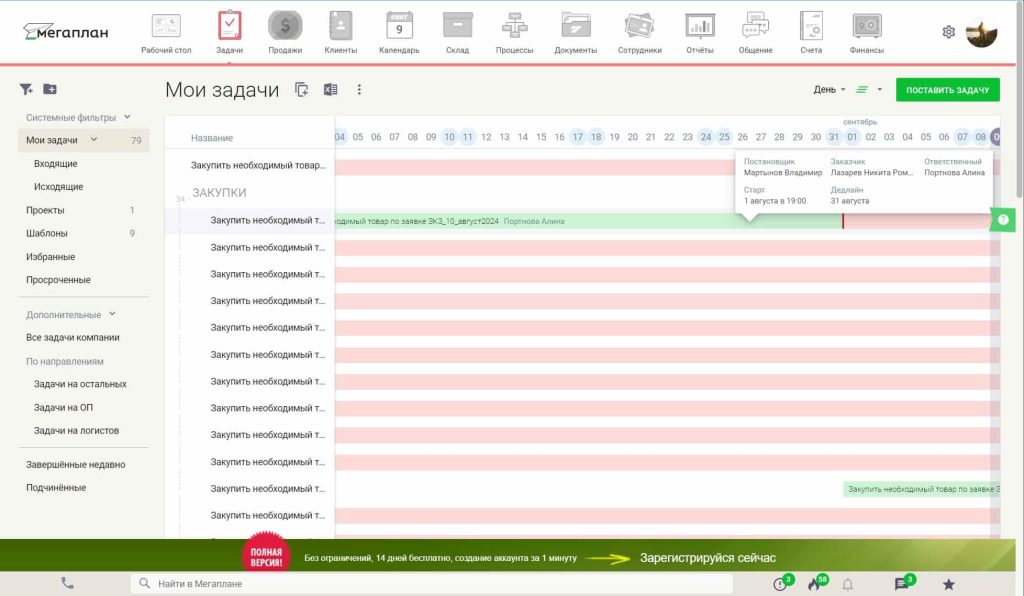The image size is (1024, 596).
Task: Select the Просроченные filter in sidebar
Action: pyautogui.click(x=58, y=280)
